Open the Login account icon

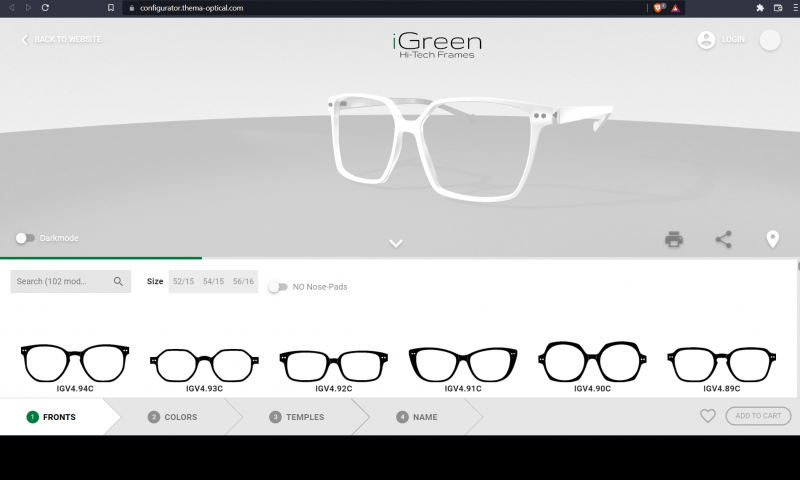point(706,39)
